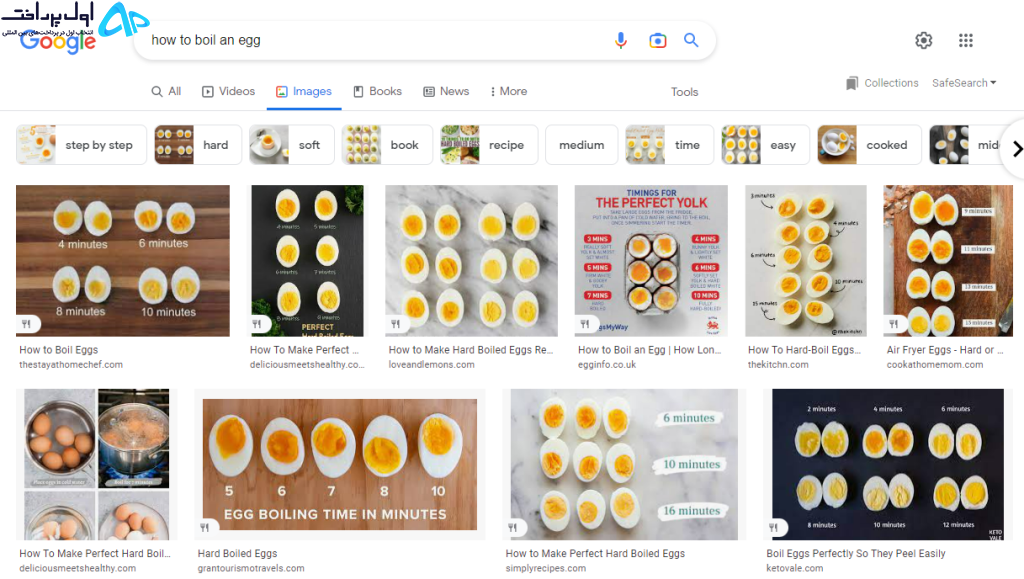Viewport: 1024px width, 579px height.
Task: Filter results by 'step by step' chip
Action: pyautogui.click(x=82, y=145)
